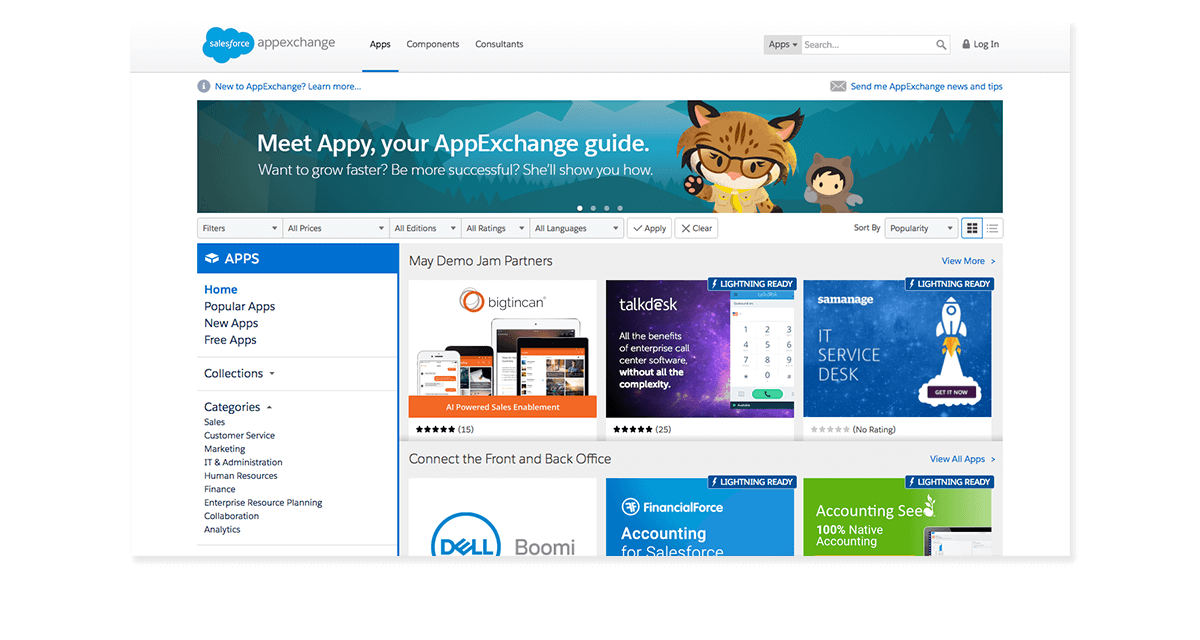This screenshot has height=640, width=1200.
Task: Open the All Prices dropdown
Action: coord(335,228)
